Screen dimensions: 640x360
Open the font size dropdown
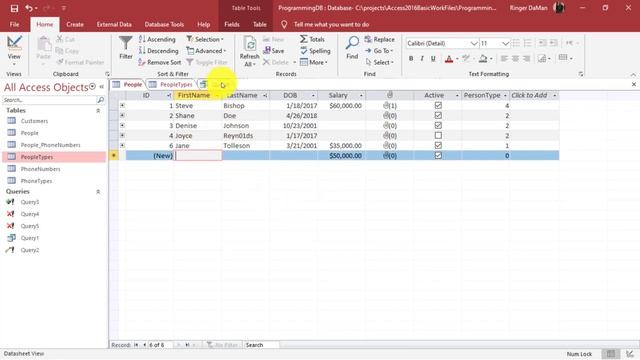coord(505,43)
